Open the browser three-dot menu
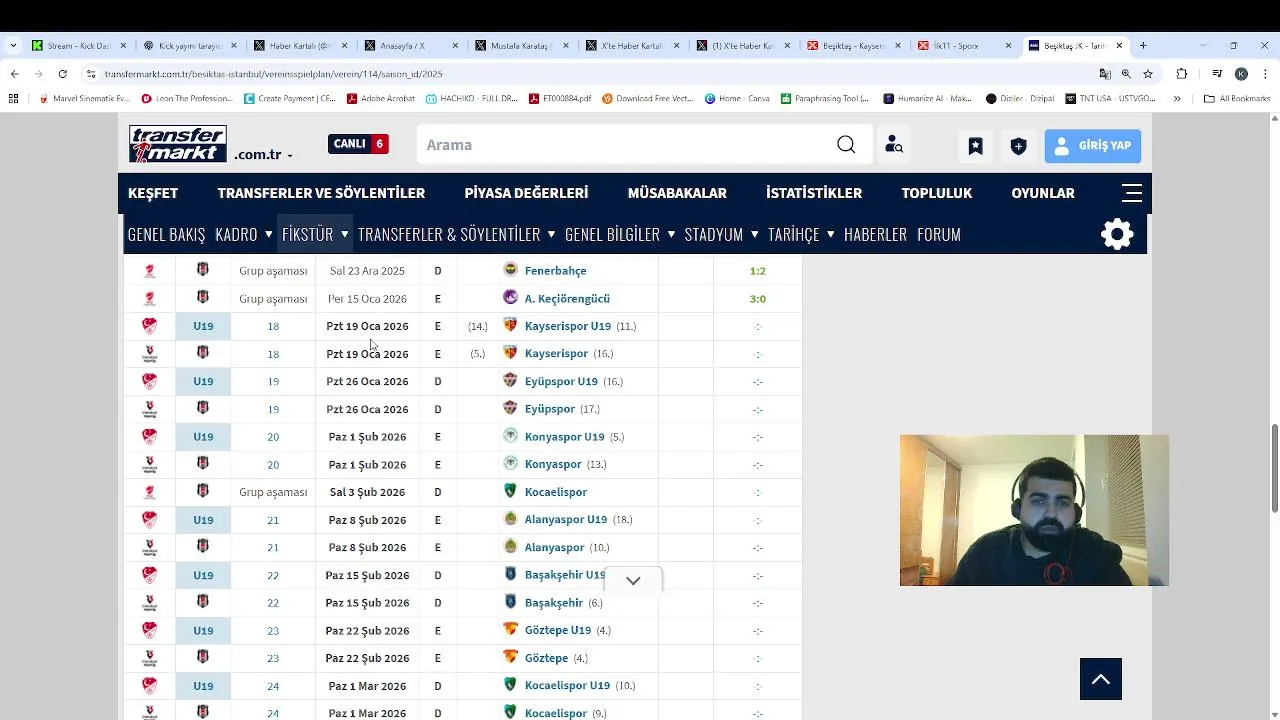Image resolution: width=1280 pixels, height=720 pixels. (1264, 74)
